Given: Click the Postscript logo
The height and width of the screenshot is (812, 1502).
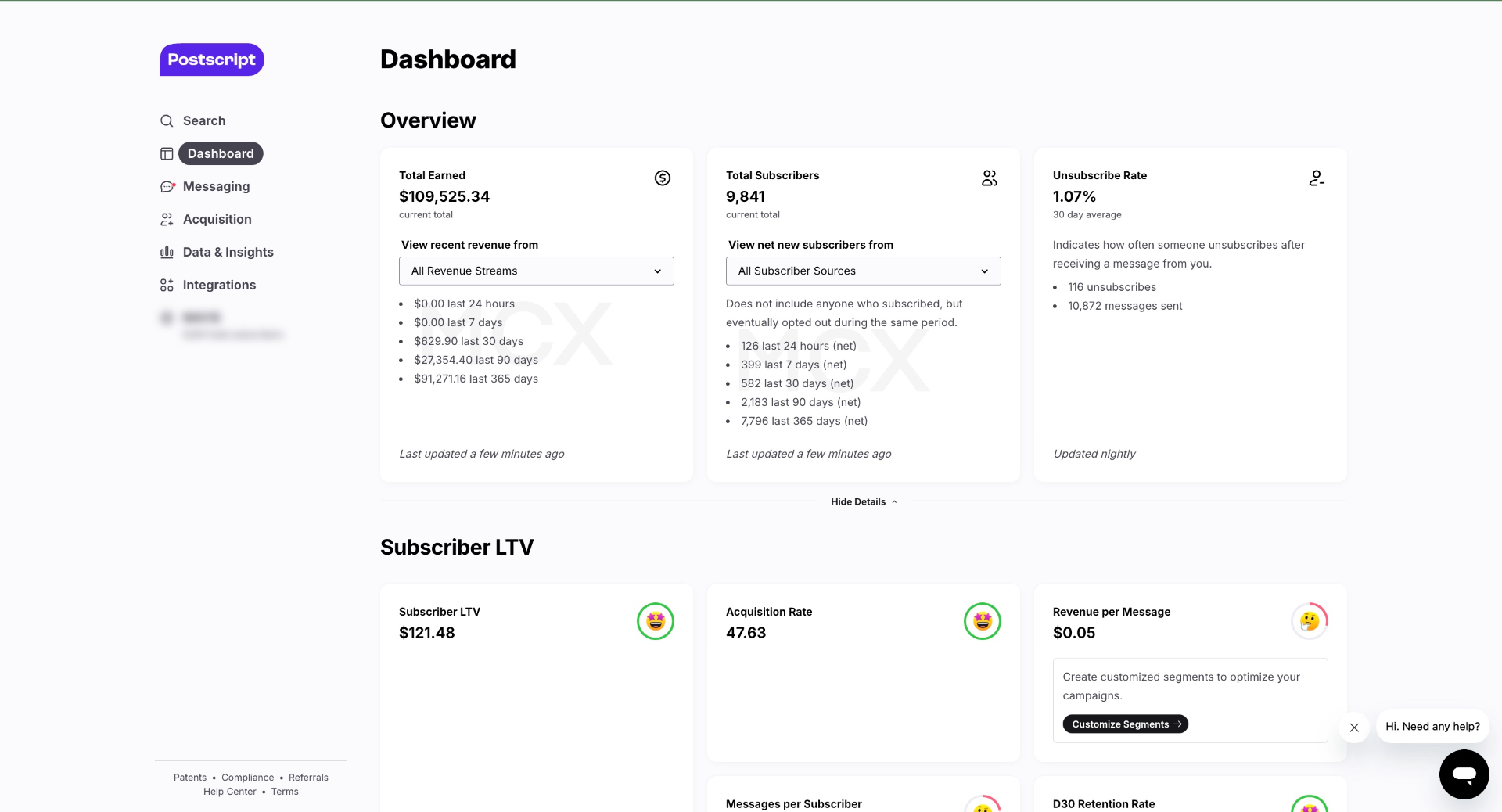Looking at the screenshot, I should pos(212,59).
